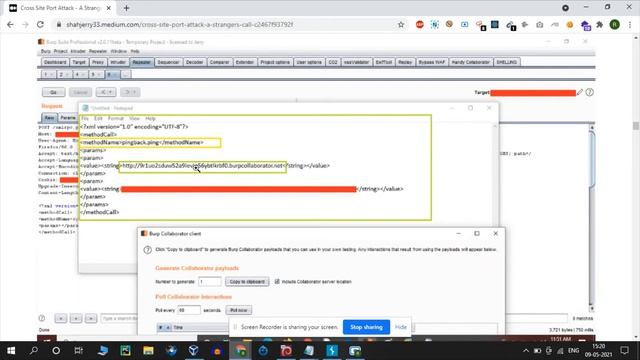
Task: Open the Burp menu in Burp Suite
Action: [45, 51]
